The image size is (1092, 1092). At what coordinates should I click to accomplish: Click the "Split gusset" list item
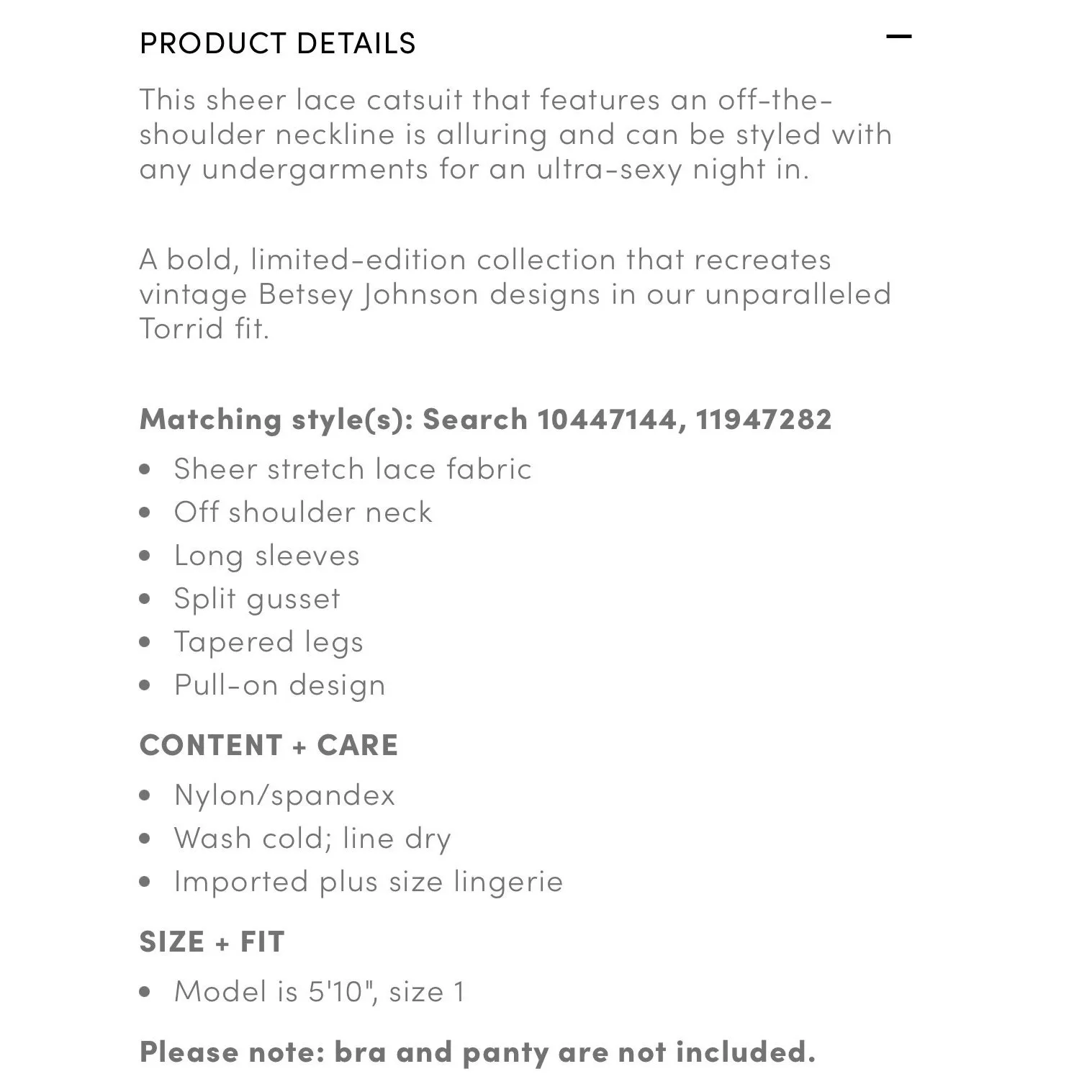[x=257, y=599]
